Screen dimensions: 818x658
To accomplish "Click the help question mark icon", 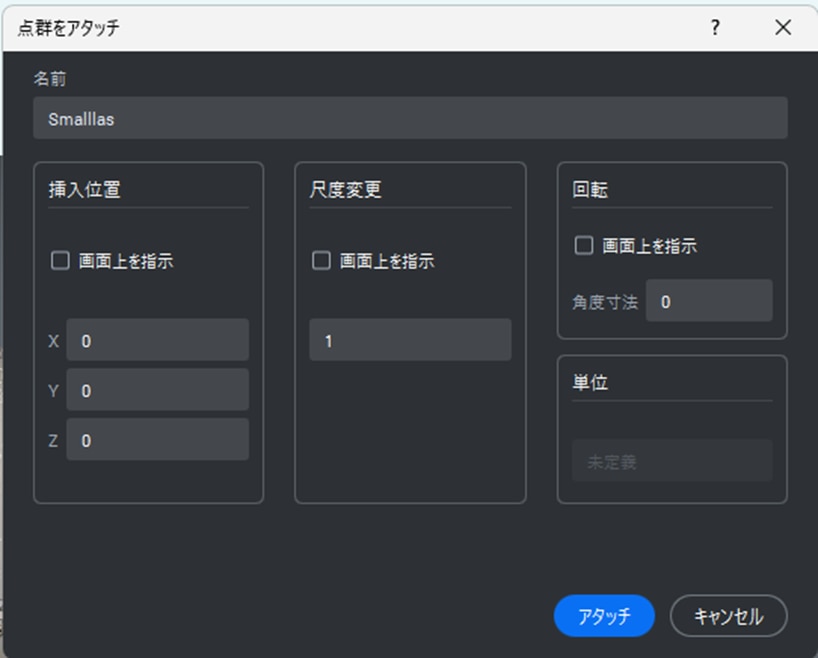I will [715, 28].
